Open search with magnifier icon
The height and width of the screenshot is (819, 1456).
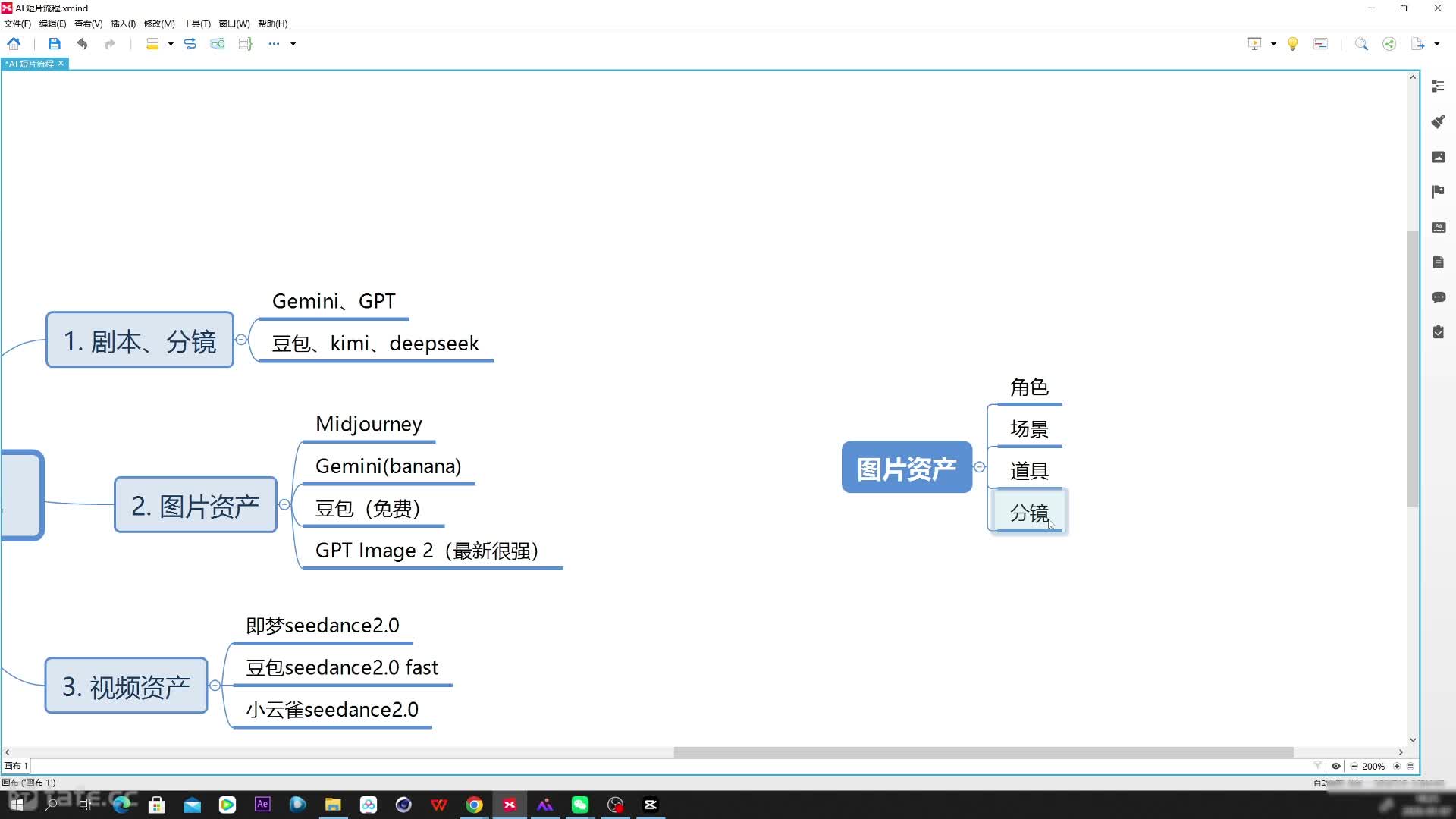1361,44
